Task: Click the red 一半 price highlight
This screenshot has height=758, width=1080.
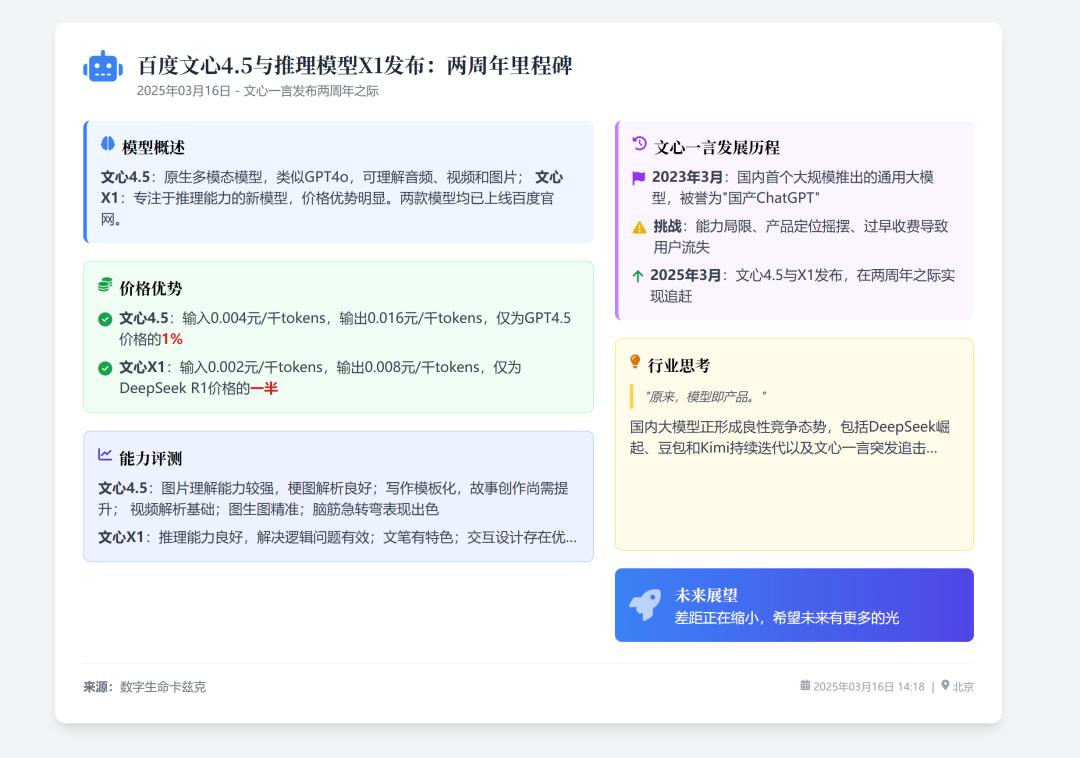Action: pos(264,388)
